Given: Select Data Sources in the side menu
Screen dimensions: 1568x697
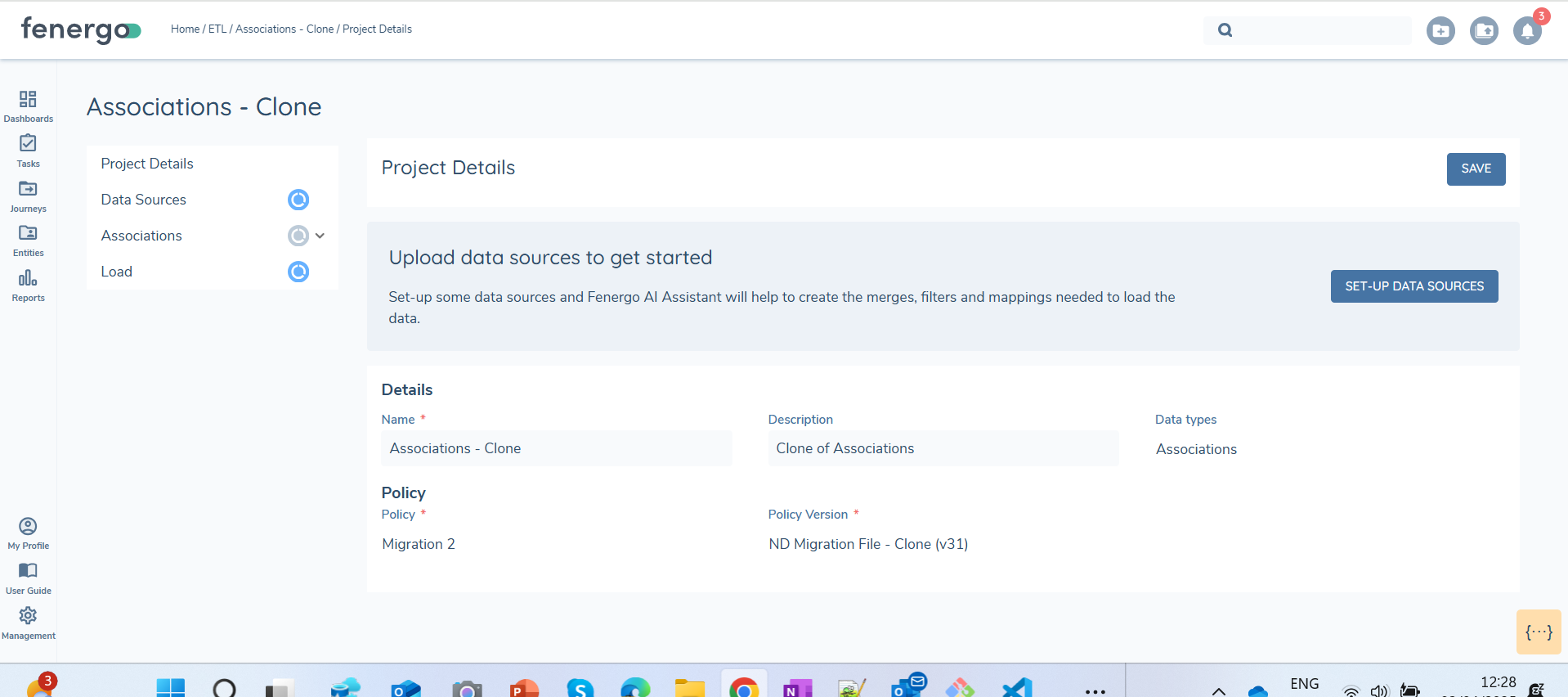Looking at the screenshot, I should point(144,200).
